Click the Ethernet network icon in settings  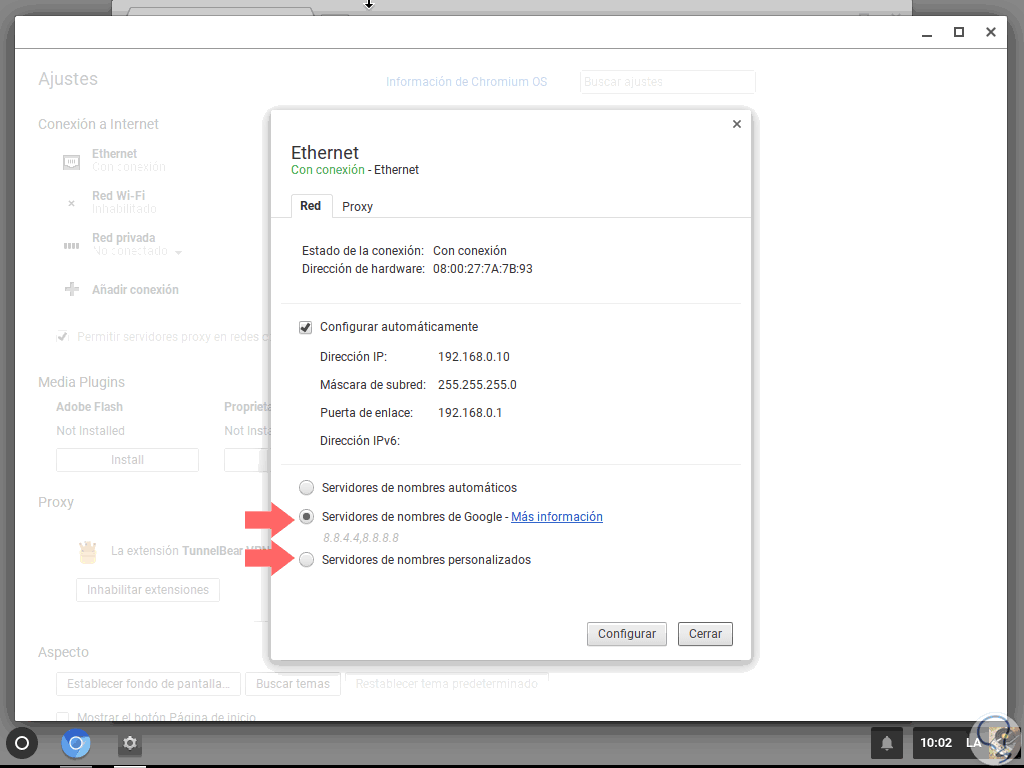pos(71,161)
